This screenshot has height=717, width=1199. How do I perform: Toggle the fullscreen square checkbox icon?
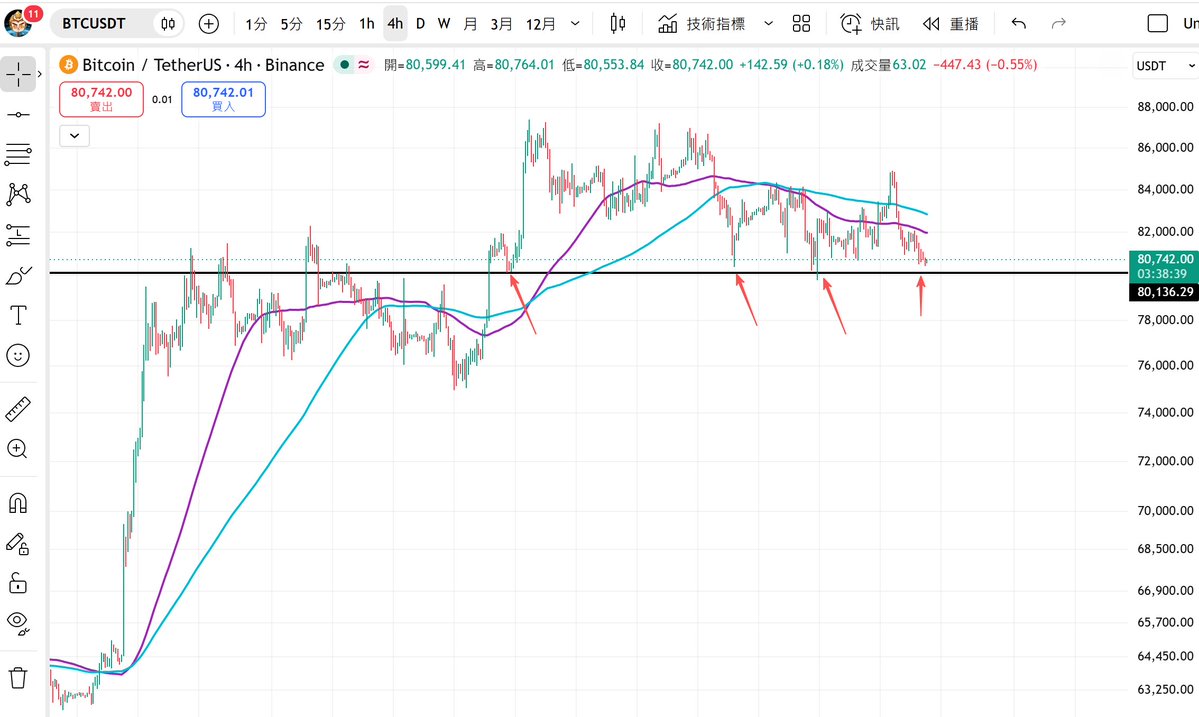1158,24
